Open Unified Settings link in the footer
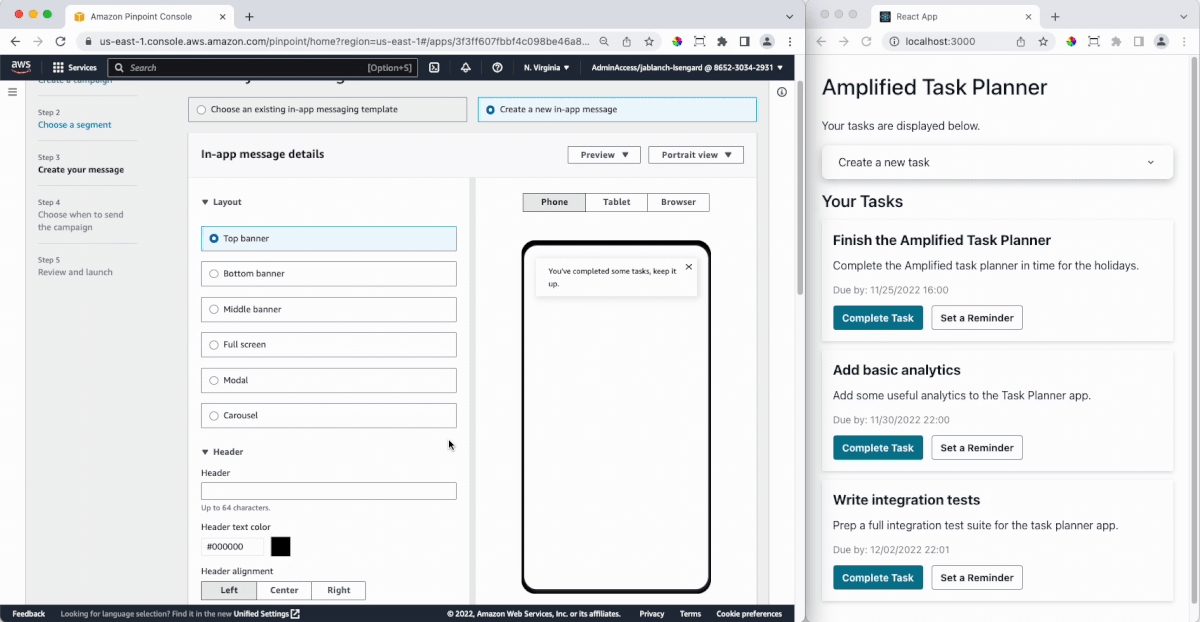Viewport: 1200px width, 622px height. 267,614
